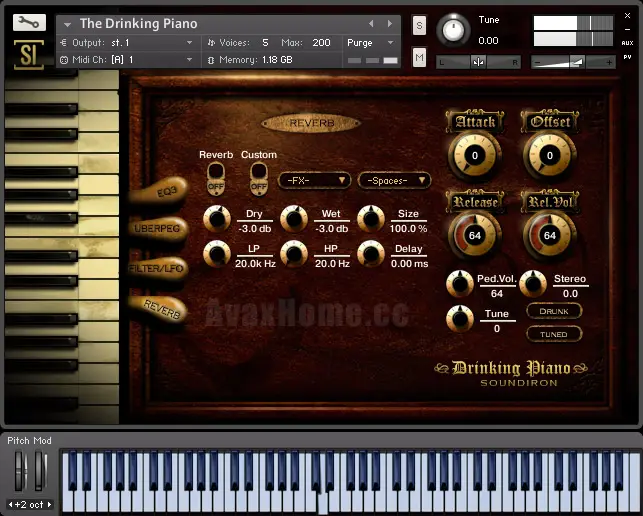This screenshot has height=516, width=643.
Task: Enable TUNED tuning mode
Action: (x=554, y=334)
